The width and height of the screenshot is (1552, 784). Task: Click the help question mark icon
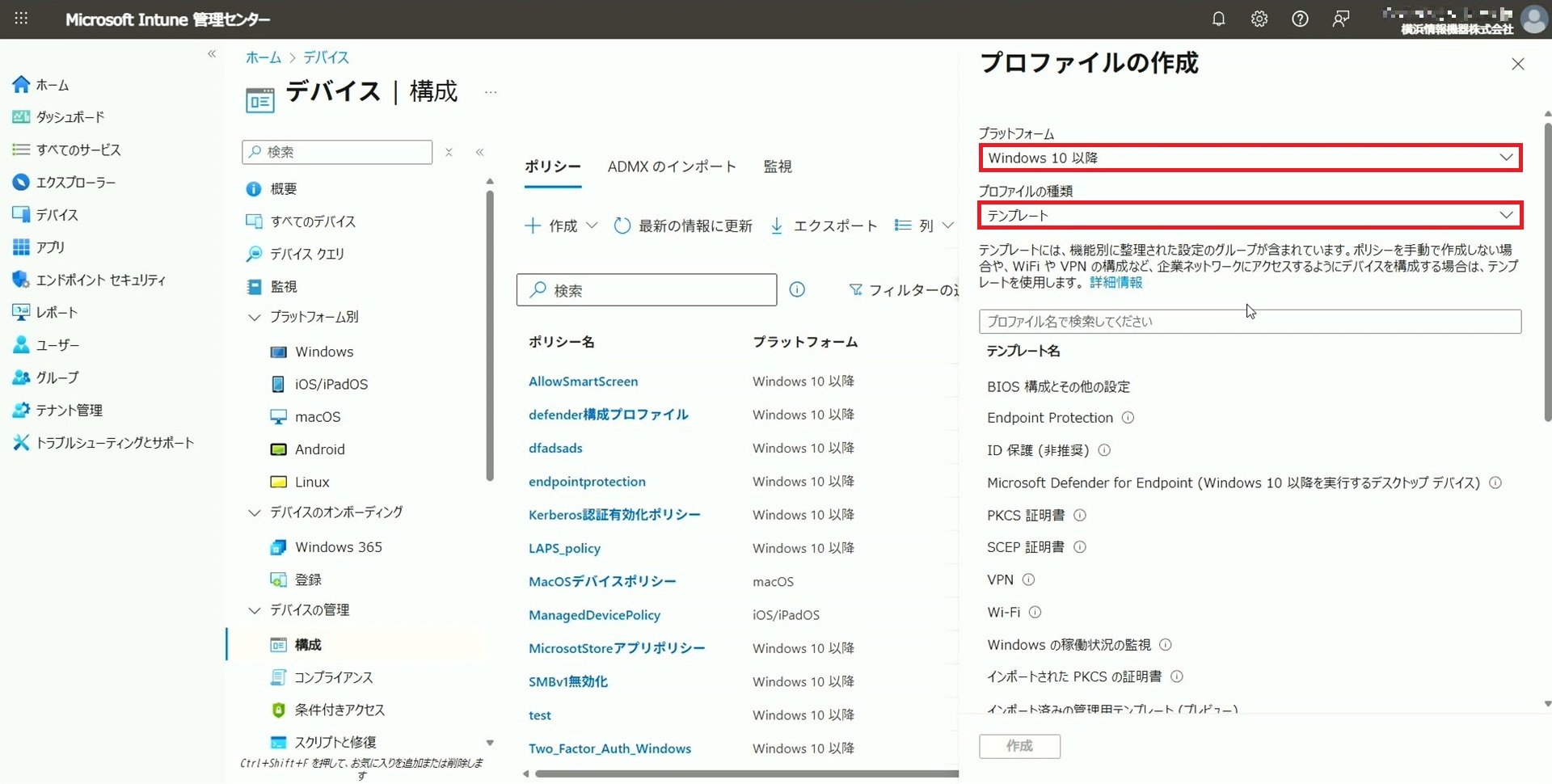1300,19
